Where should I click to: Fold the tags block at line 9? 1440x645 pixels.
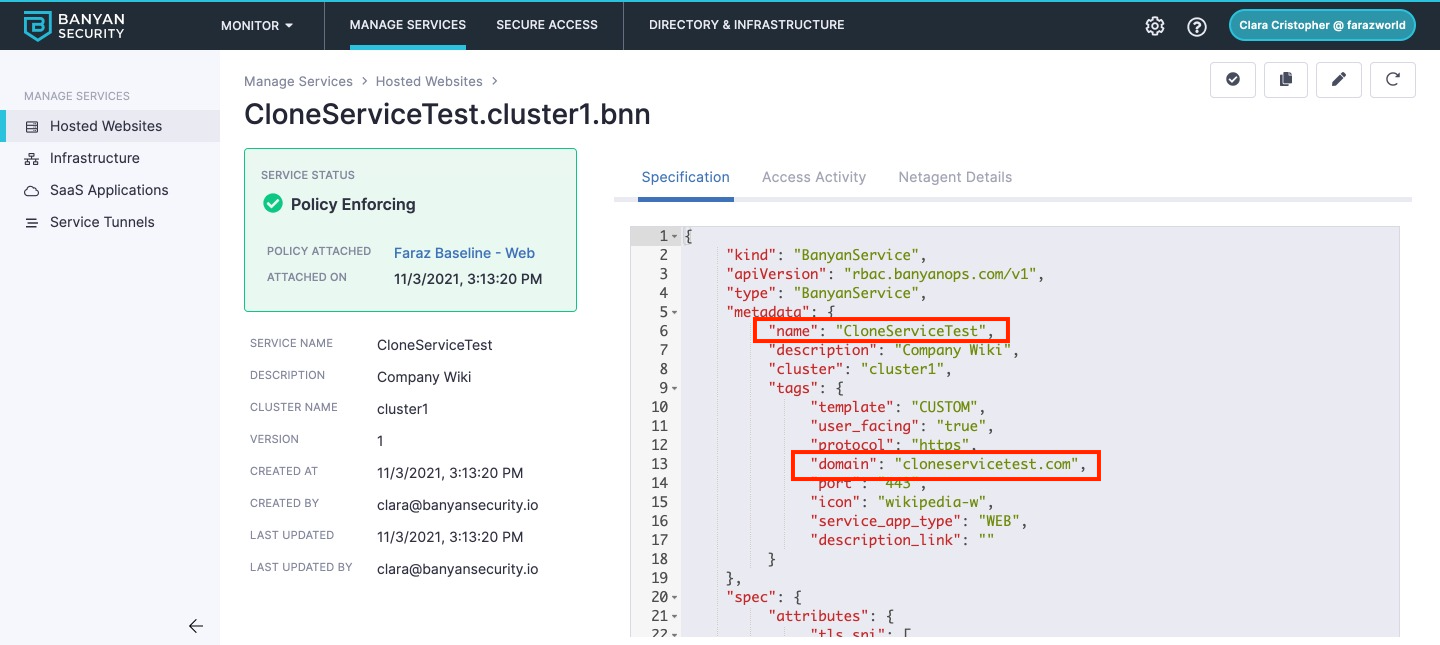point(675,389)
